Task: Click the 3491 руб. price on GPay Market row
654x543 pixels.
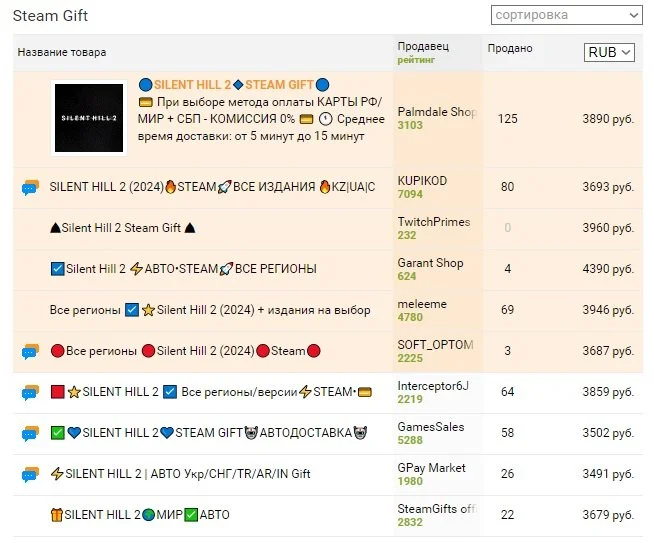Action: 608,474
